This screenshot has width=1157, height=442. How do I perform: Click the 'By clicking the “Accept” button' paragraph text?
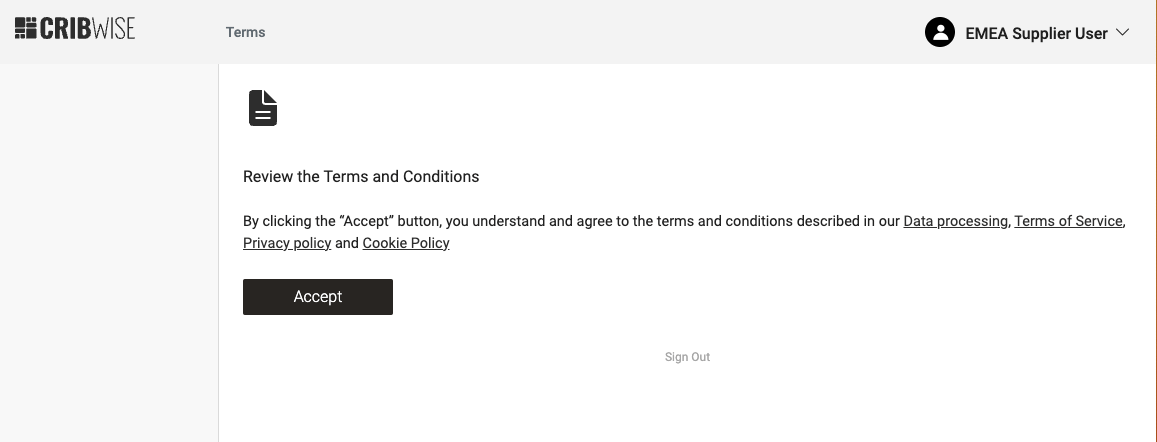[560, 221]
